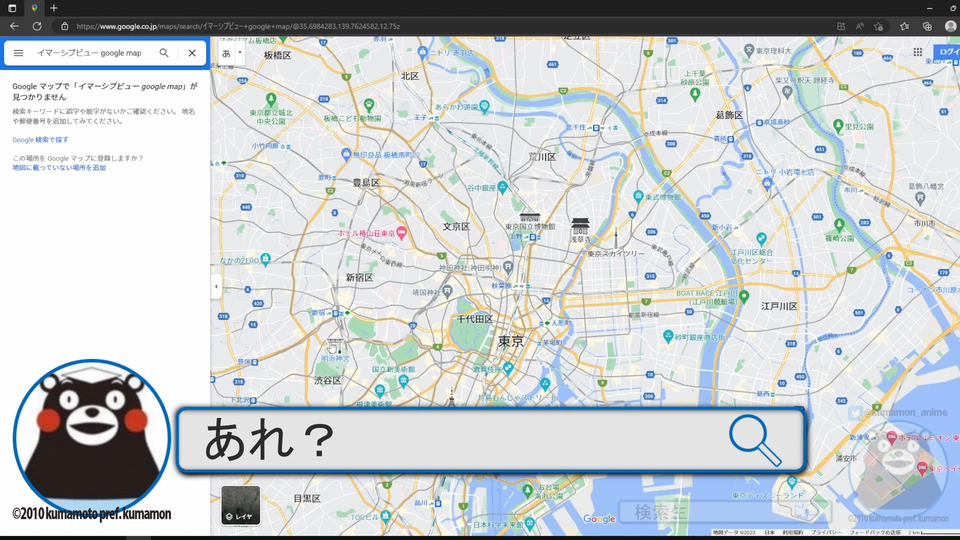The height and width of the screenshot is (540, 960).
Task: Click the 板橋こども動物園 marker
Action: pyautogui.click(x=369, y=105)
